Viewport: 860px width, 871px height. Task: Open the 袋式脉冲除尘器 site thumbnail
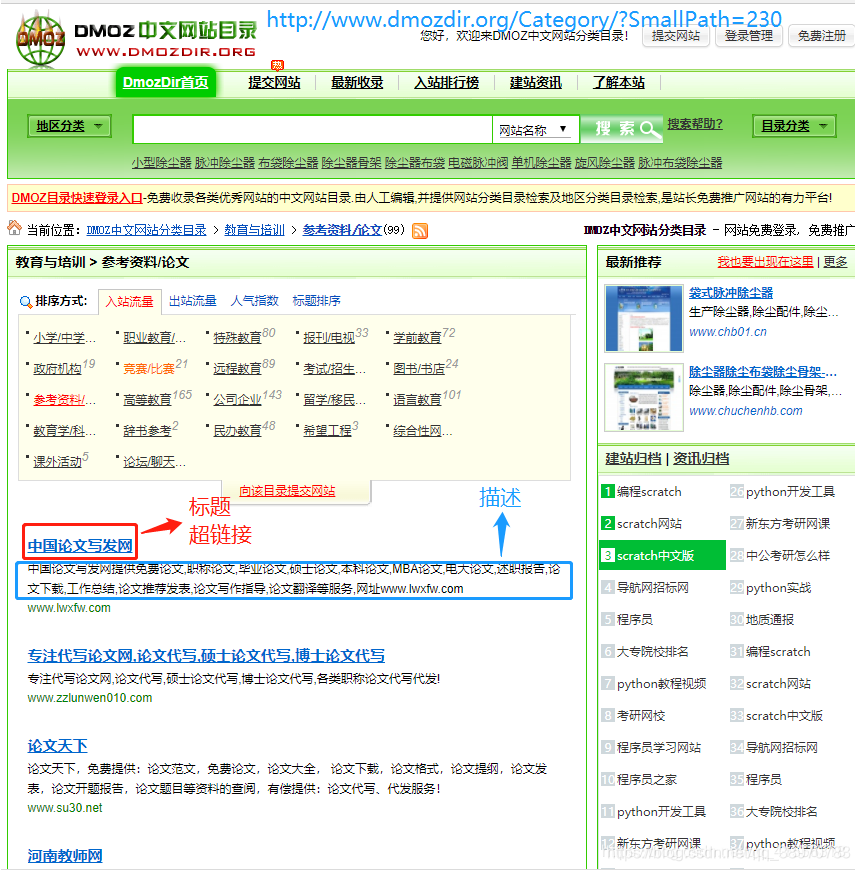[x=644, y=318]
